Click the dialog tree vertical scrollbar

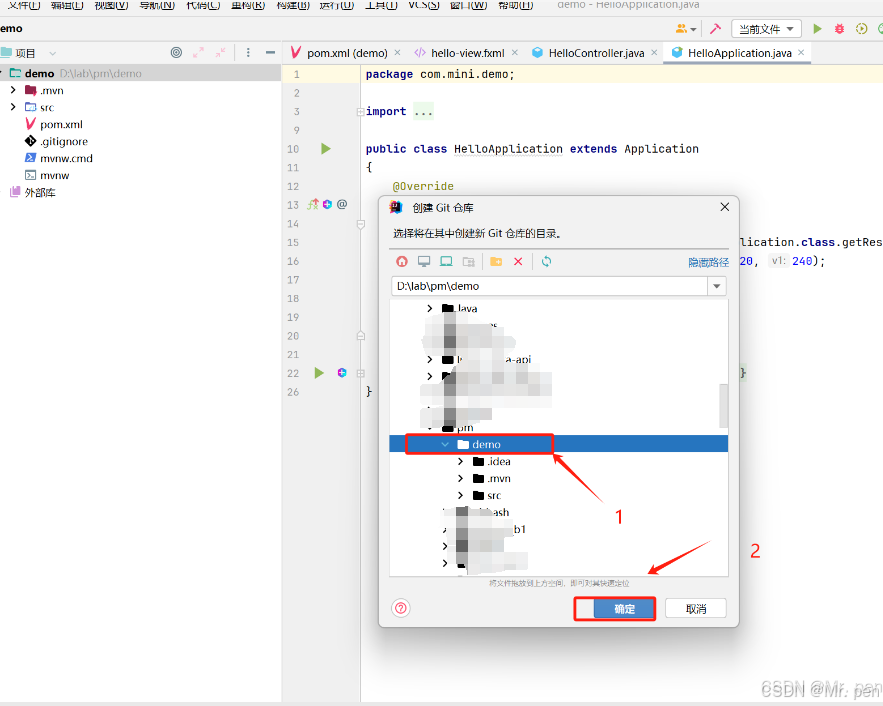tap(723, 406)
